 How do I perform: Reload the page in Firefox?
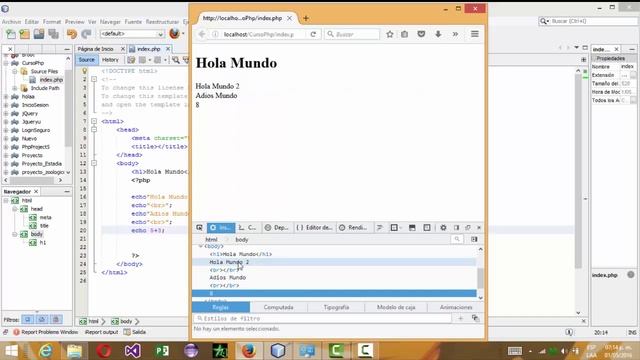(x=313, y=34)
